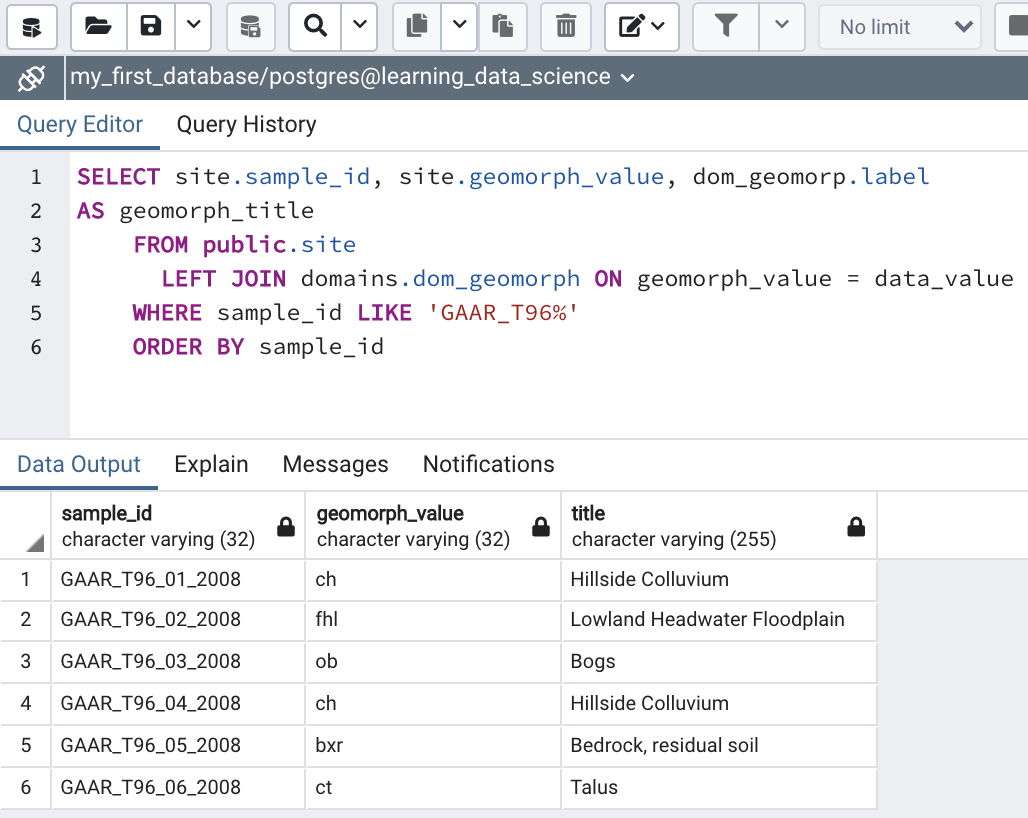
Task: Expand the Filter options arrow
Action: point(782,27)
